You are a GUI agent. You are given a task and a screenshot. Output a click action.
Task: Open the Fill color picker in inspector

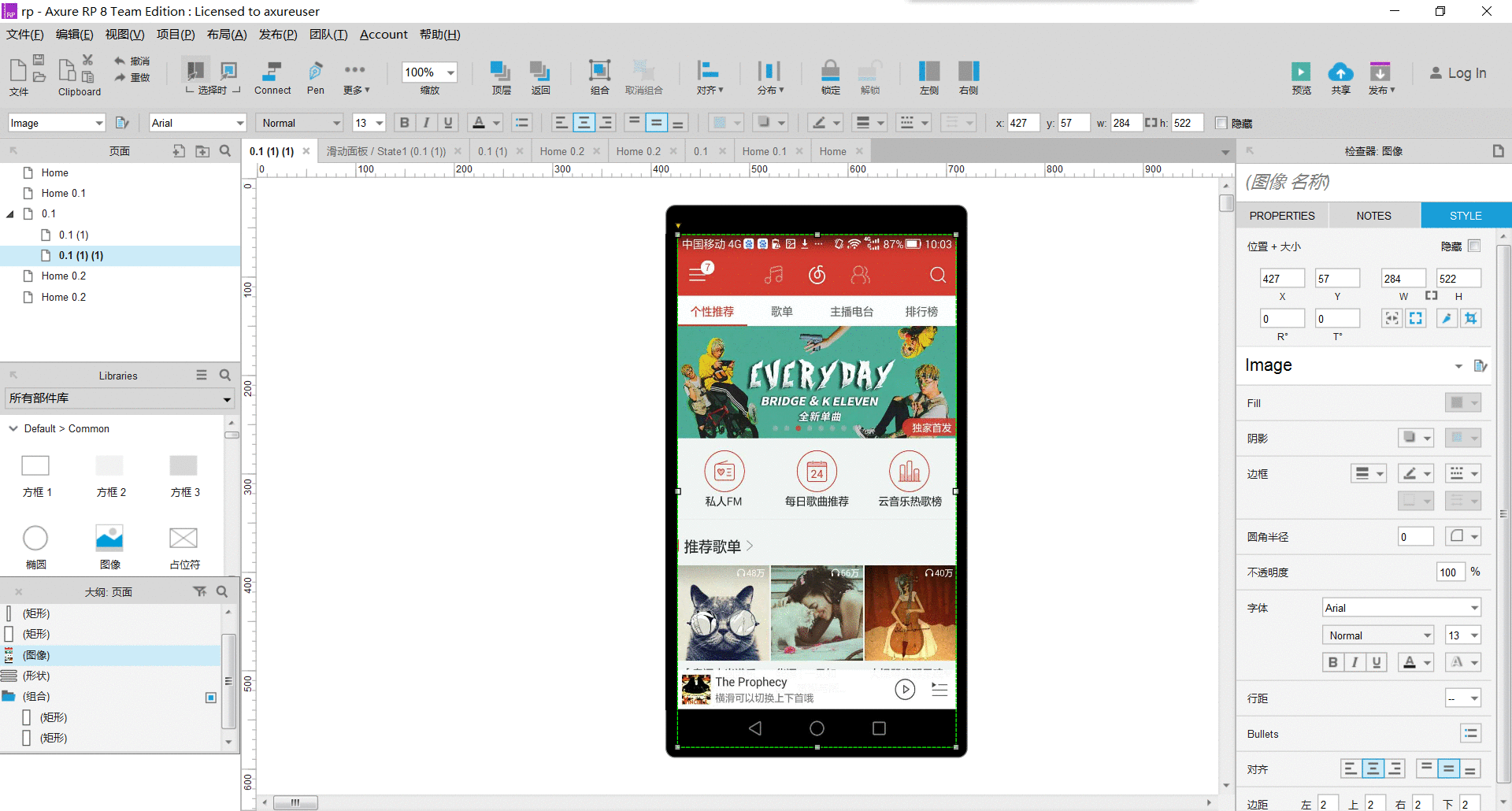(1463, 402)
